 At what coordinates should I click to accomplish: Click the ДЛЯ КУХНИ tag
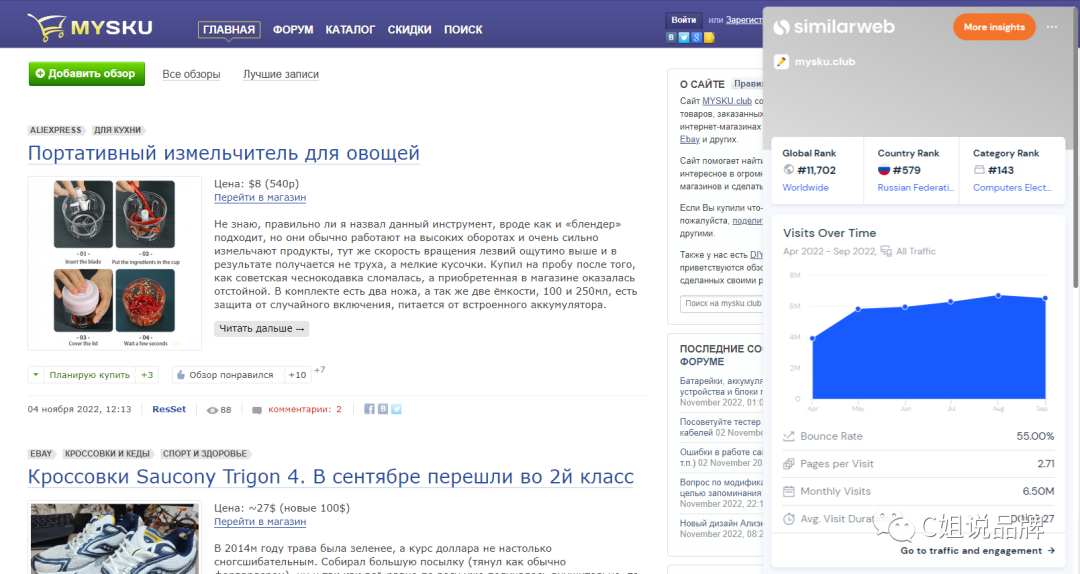pyautogui.click(x=117, y=130)
